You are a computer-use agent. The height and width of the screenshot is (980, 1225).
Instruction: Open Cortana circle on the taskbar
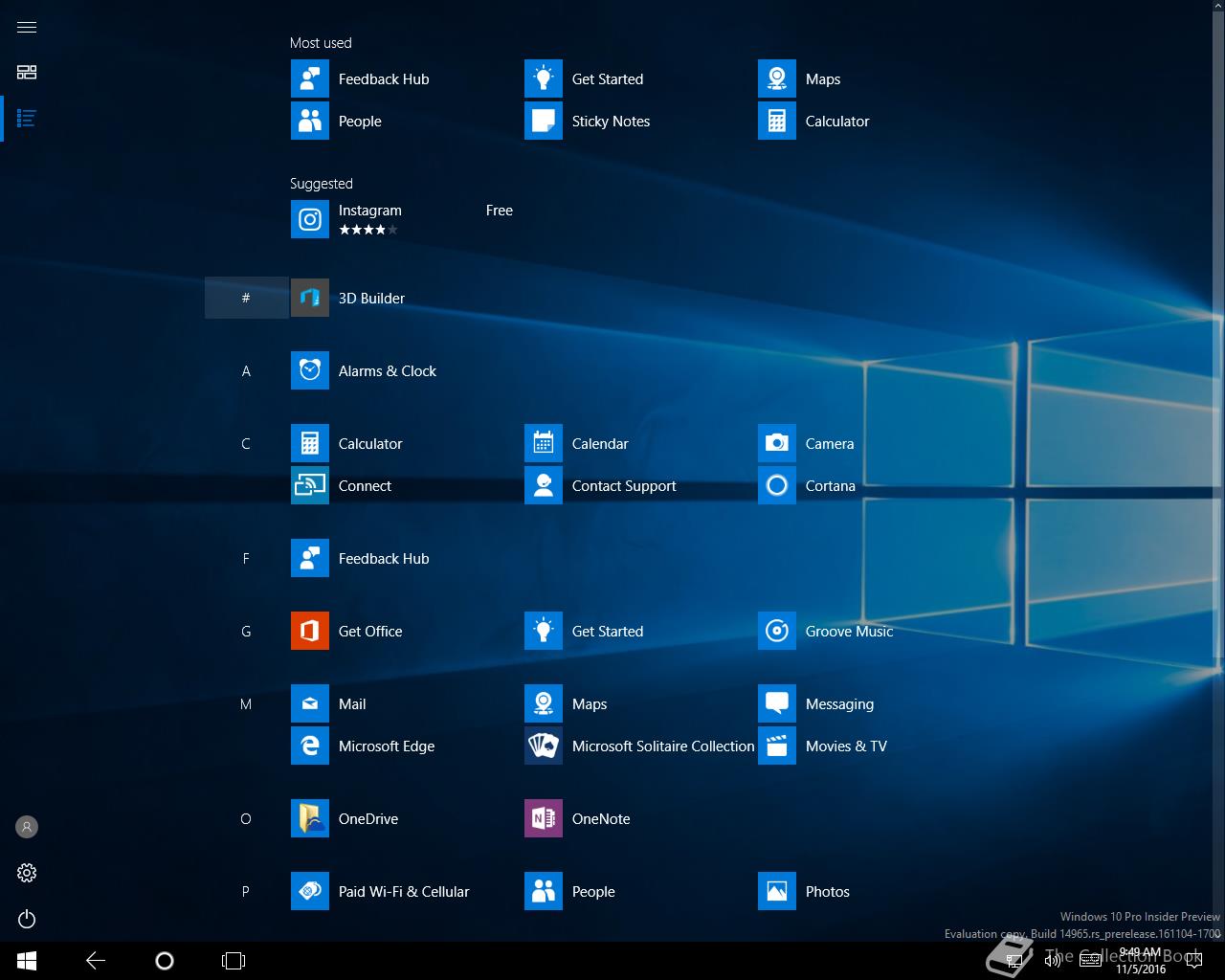(x=165, y=961)
